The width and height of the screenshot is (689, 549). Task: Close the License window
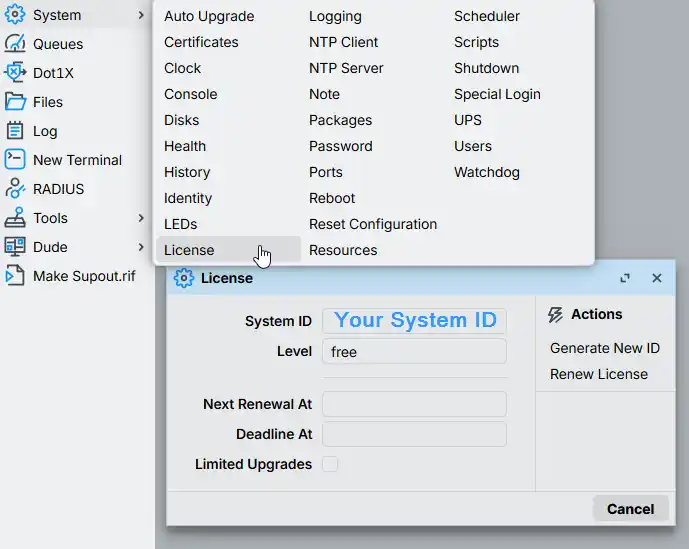click(x=656, y=278)
